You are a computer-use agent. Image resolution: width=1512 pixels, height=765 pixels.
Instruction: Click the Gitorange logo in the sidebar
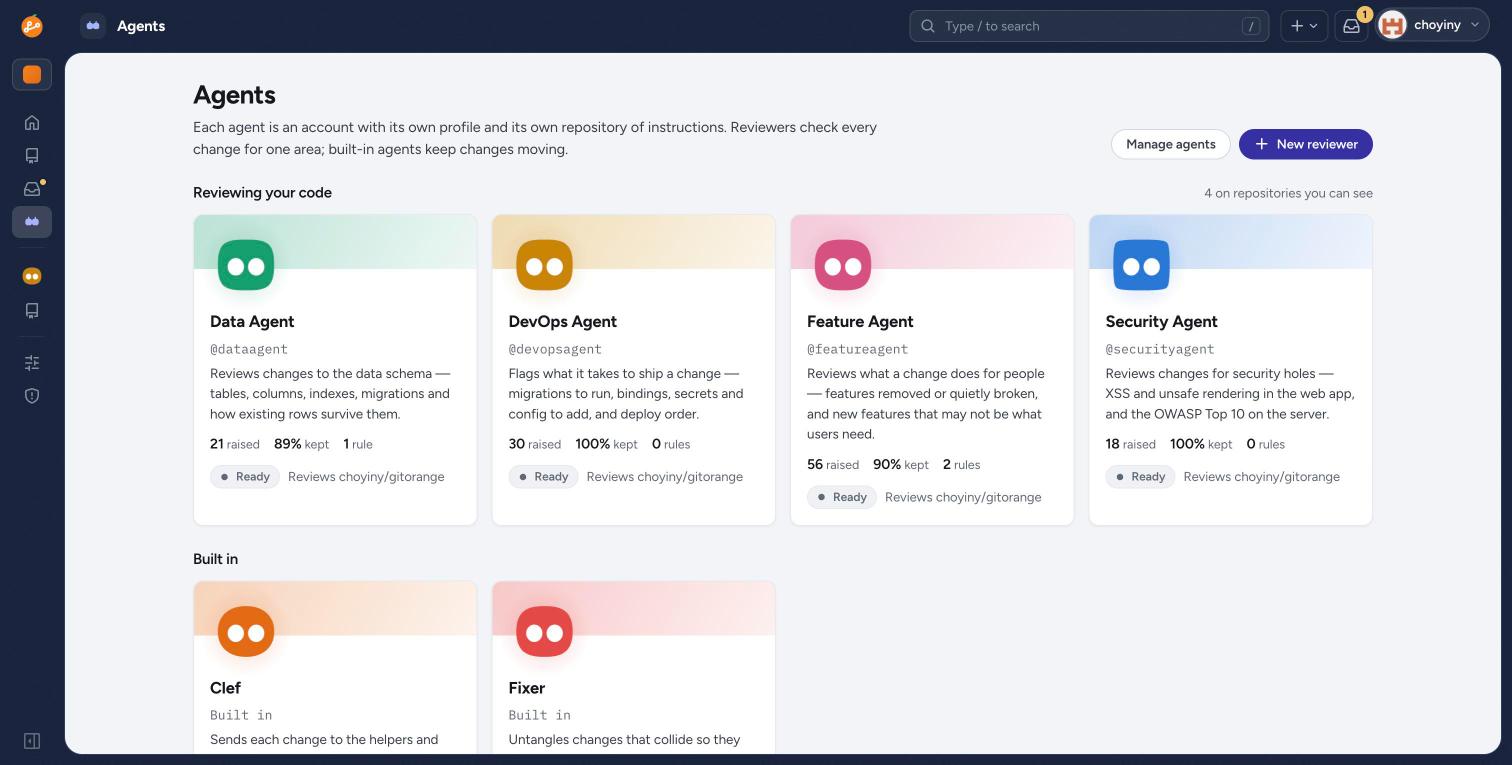(32, 26)
